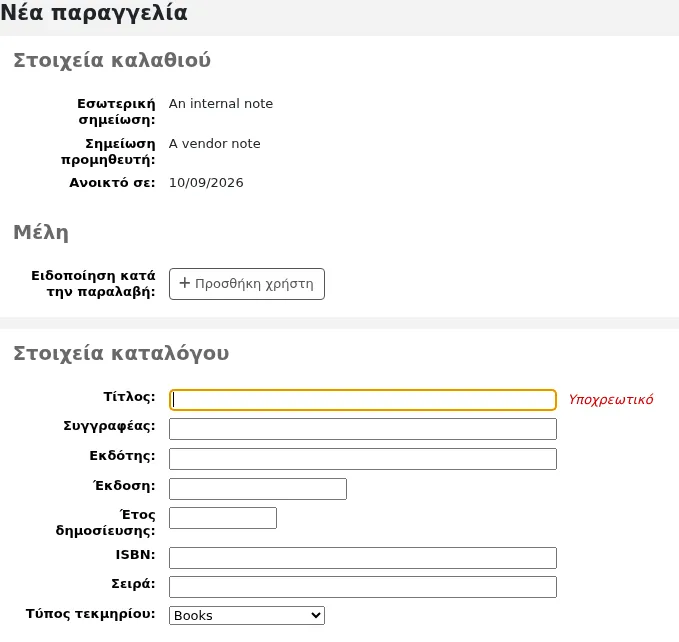The height and width of the screenshot is (642, 679).
Task: Click the Ανοικτό σε label
Action: coord(112,183)
